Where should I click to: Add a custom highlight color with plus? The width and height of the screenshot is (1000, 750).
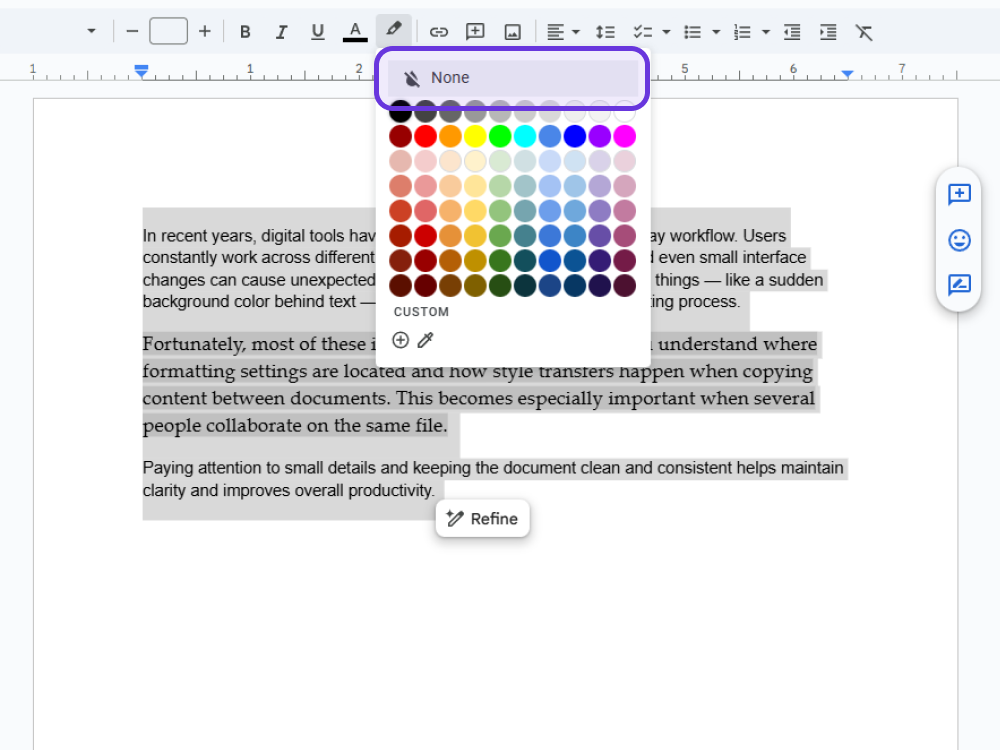400,340
